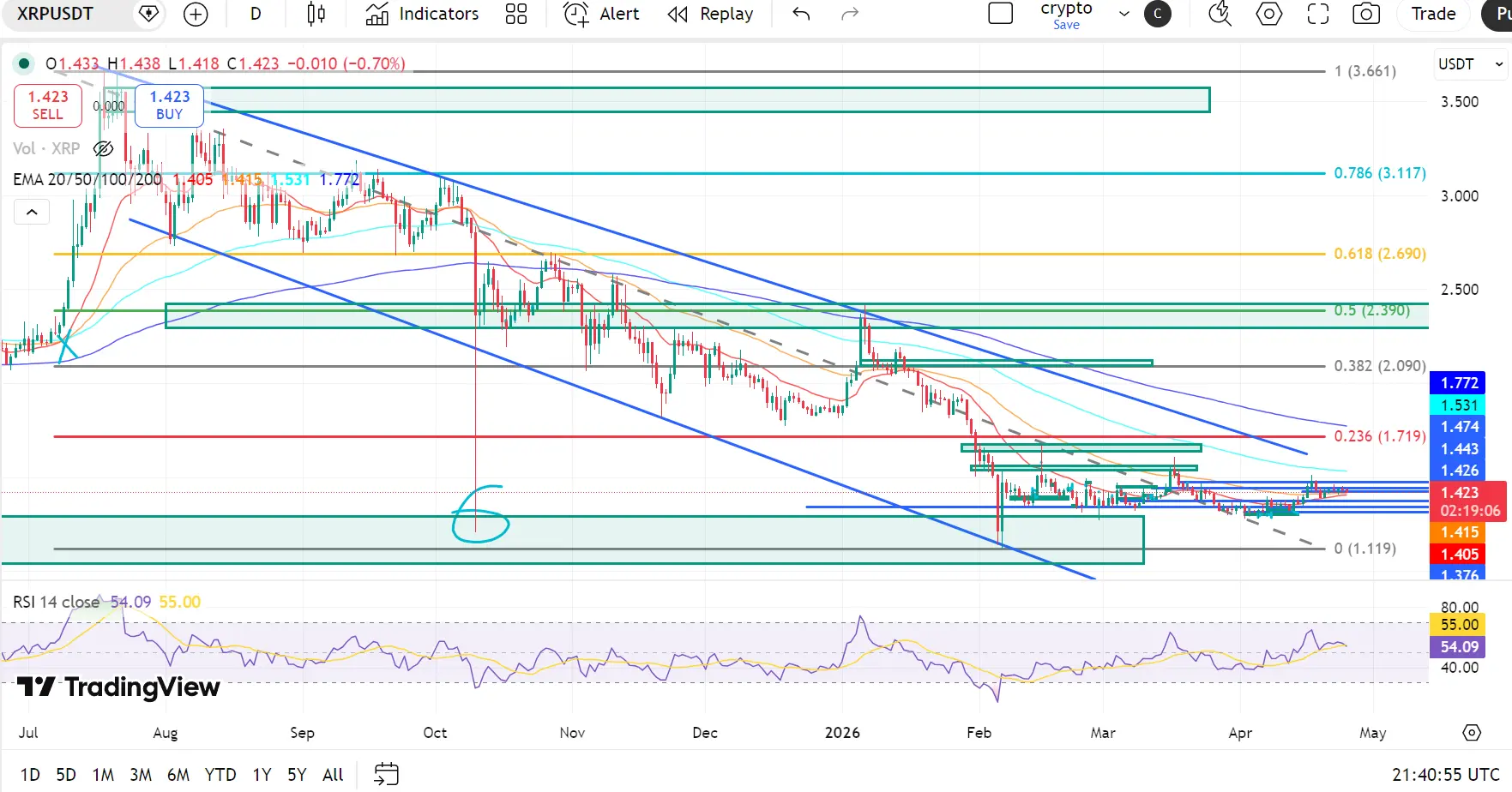The height and width of the screenshot is (792, 1512).
Task: Open the user avatar C menu
Action: [1158, 14]
